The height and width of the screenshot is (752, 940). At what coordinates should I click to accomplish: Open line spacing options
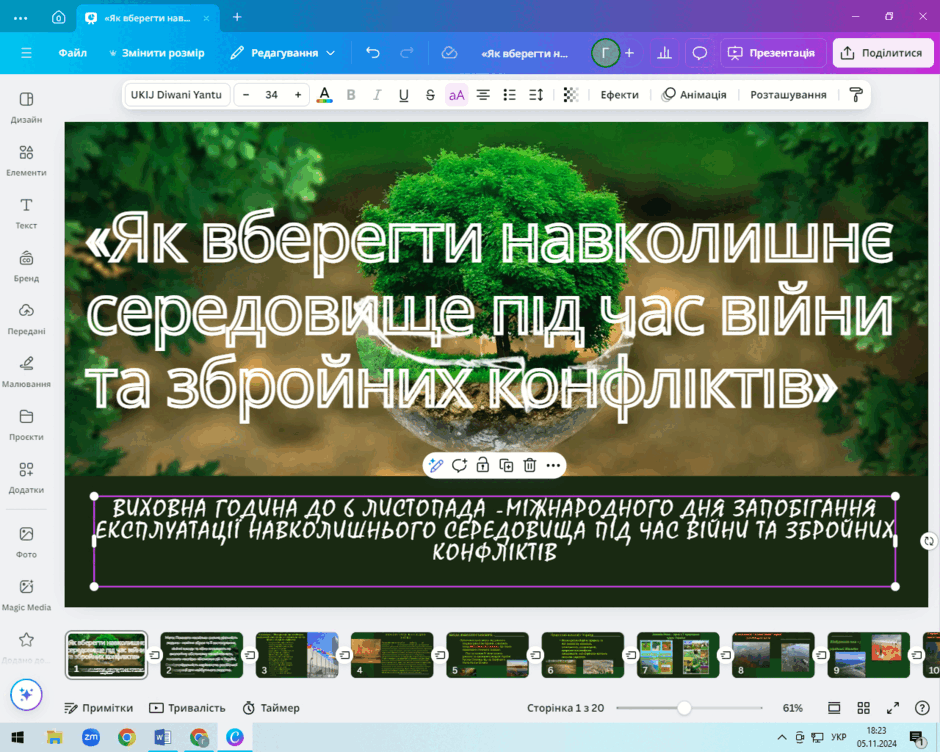click(536, 95)
